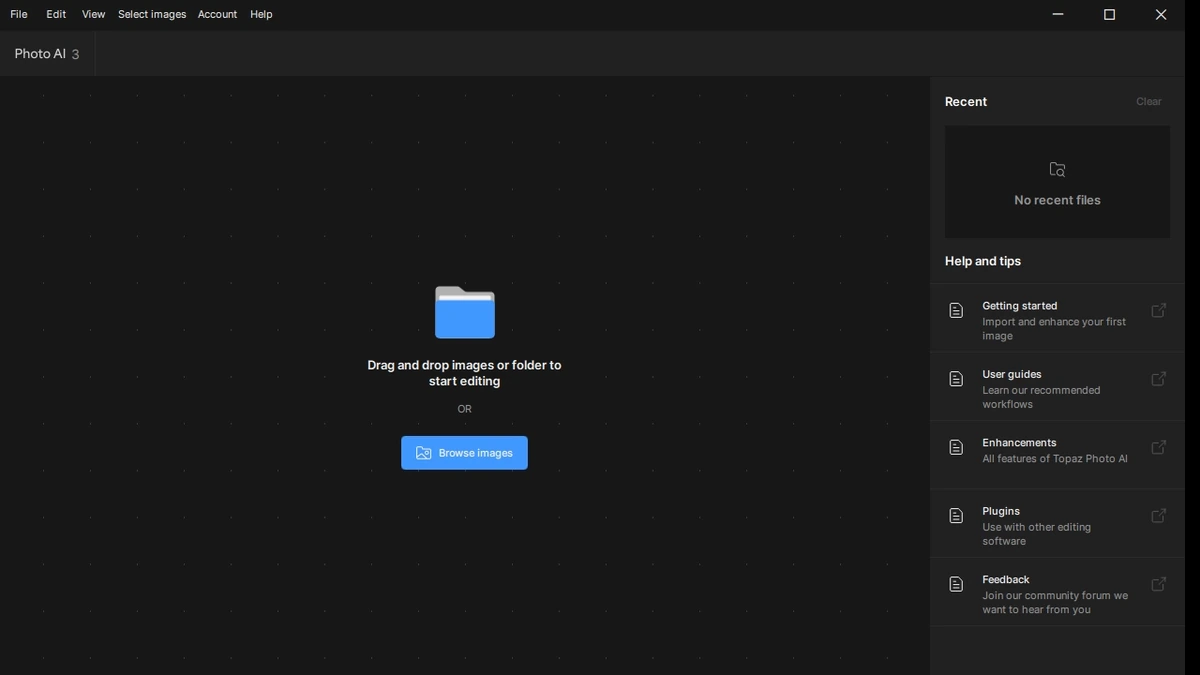Click the document icon beside Plugins
1200x675 pixels.
pos(956,516)
